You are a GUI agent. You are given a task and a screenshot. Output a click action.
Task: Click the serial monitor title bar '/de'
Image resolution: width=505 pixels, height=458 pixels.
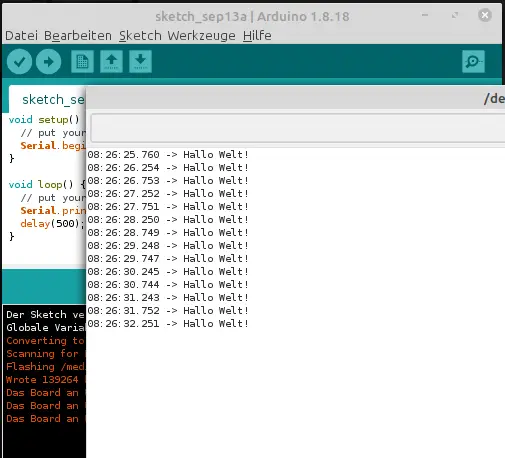pos(295,99)
